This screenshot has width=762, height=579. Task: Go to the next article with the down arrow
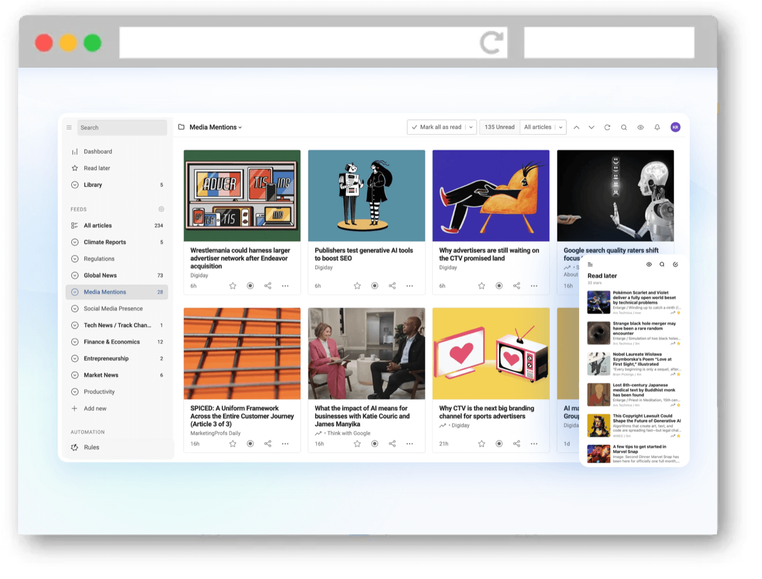591,128
